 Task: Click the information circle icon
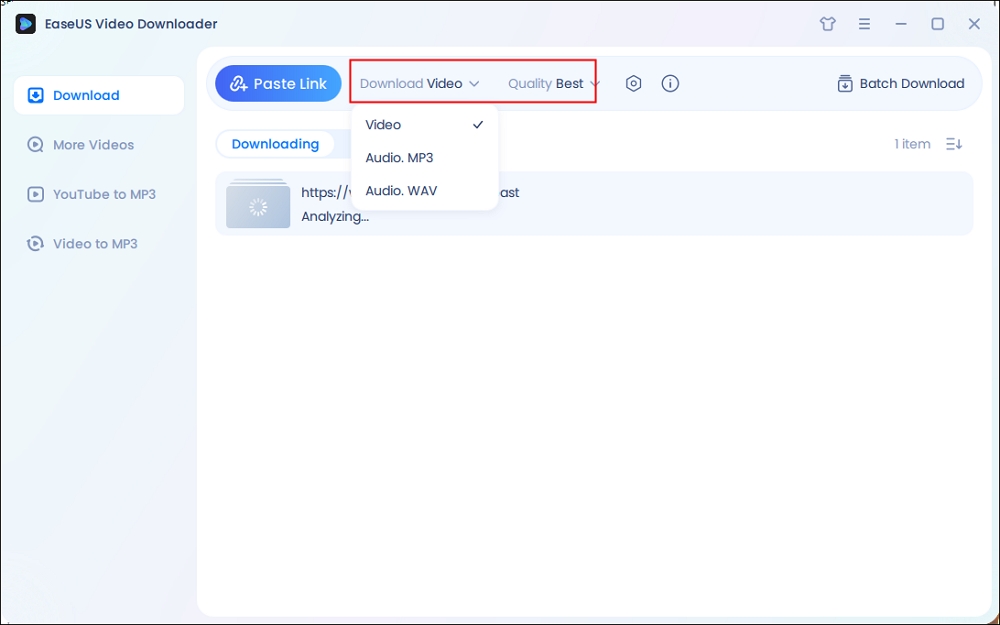[x=670, y=84]
